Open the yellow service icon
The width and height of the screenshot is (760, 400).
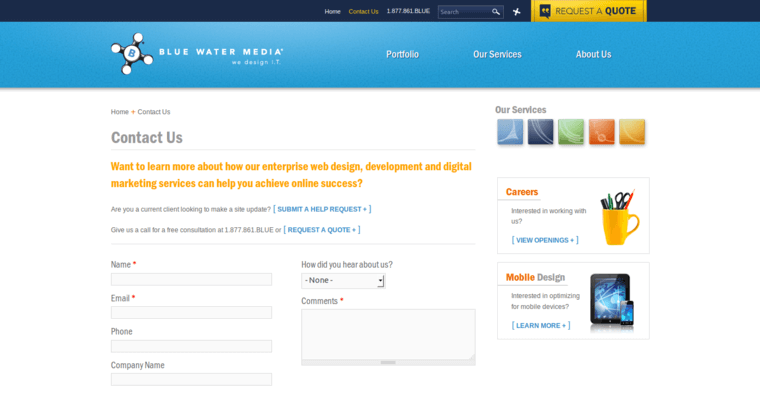[x=632, y=132]
